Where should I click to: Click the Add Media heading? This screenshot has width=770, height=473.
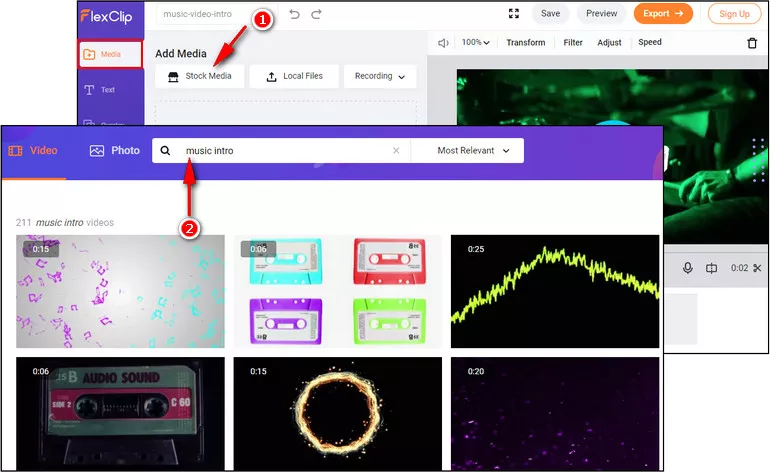[181, 54]
